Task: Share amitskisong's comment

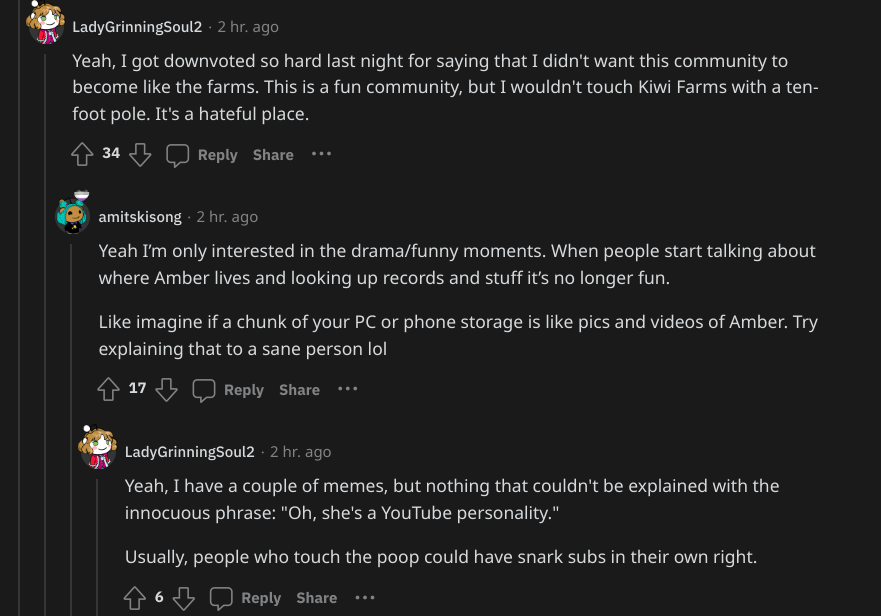Action: [299, 390]
